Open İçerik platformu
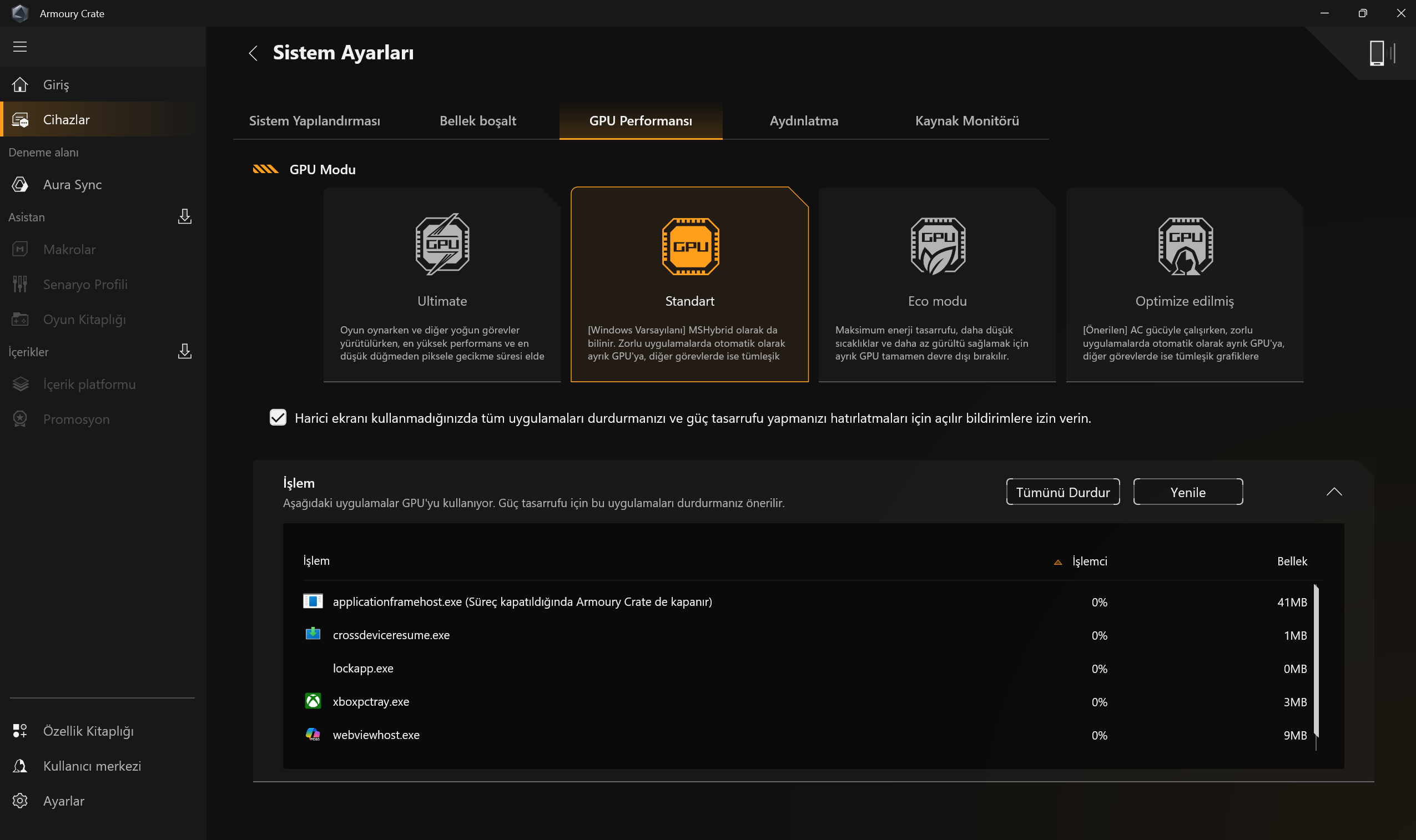 point(103,384)
